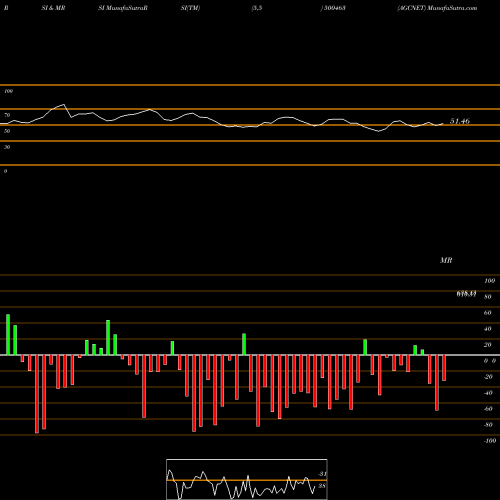Click the MR axis label 60
The width and height of the screenshot is (500, 500).
tap(487, 313)
